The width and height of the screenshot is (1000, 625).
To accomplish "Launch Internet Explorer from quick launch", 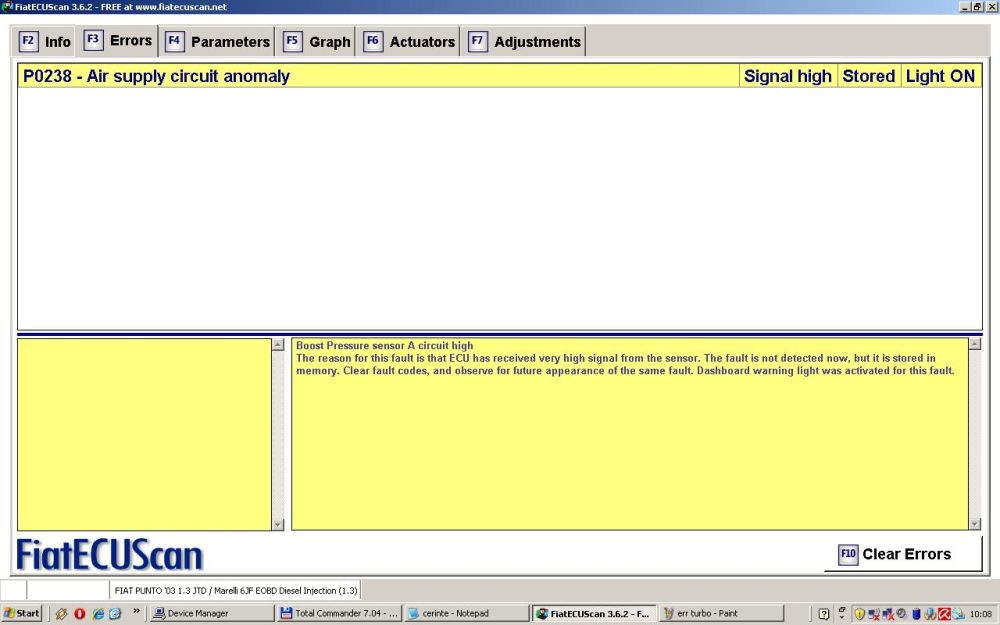I will [x=98, y=613].
